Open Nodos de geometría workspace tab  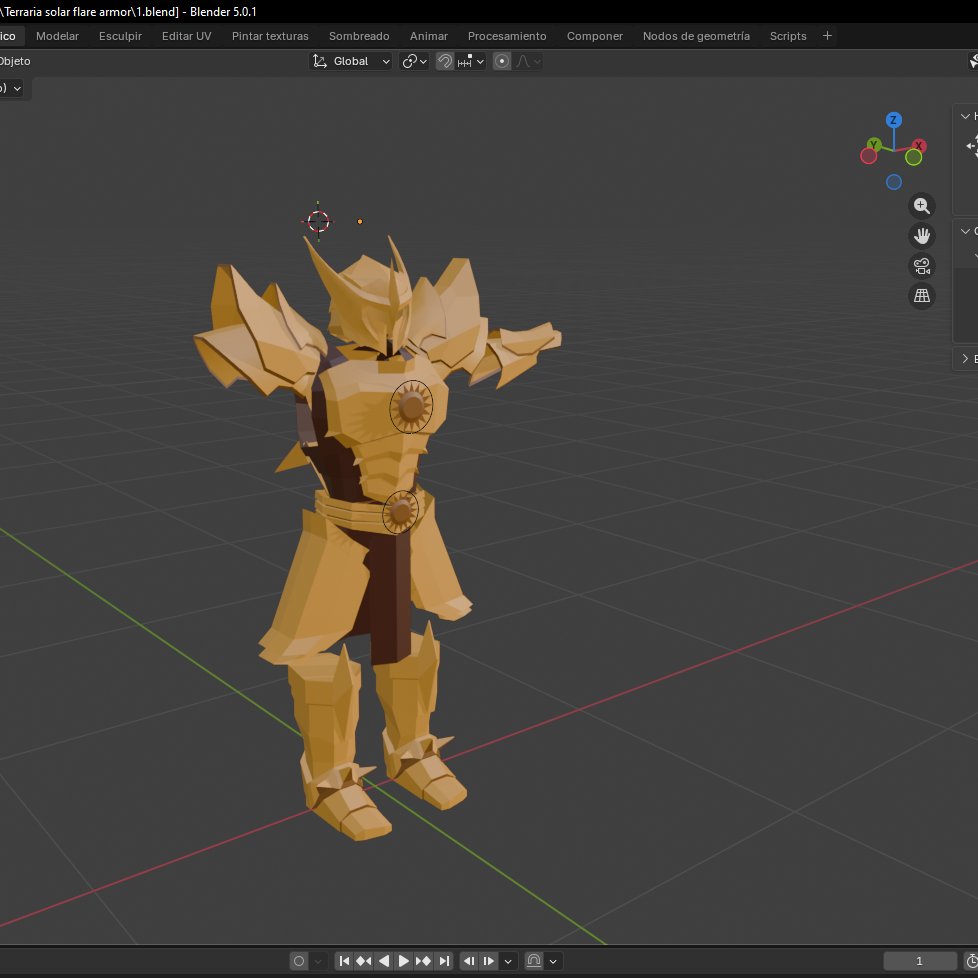pos(696,36)
